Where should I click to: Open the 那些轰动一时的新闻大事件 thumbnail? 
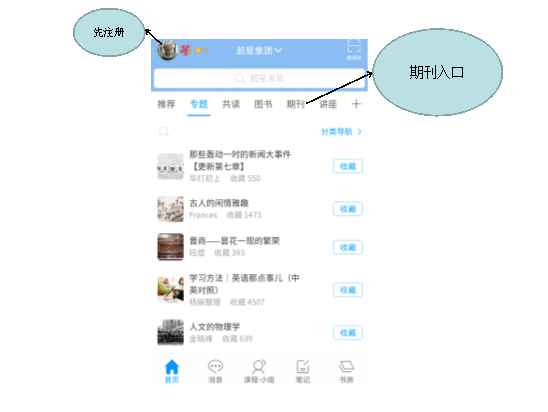point(171,166)
